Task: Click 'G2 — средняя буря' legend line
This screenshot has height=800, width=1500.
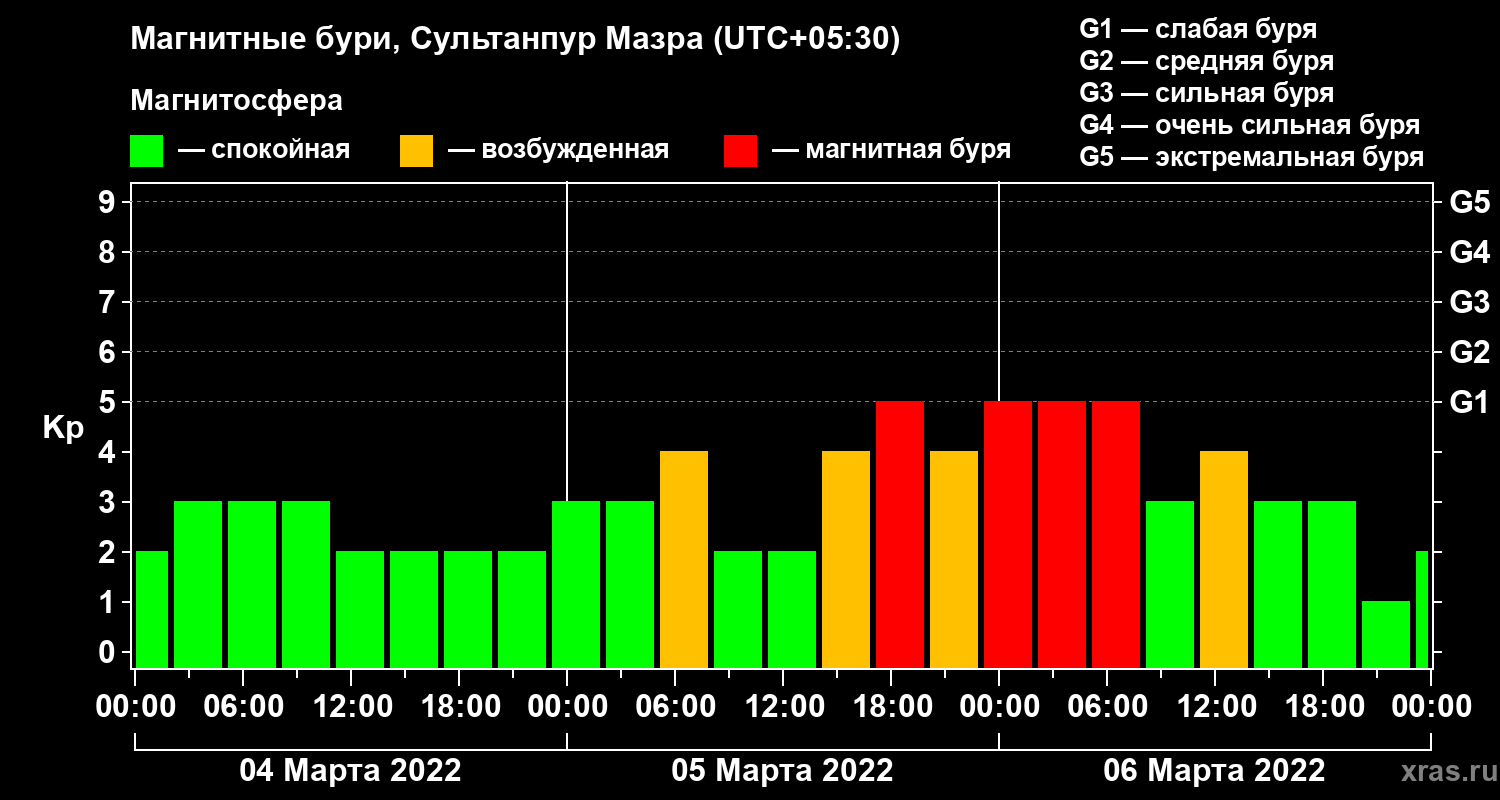Action: pos(1207,61)
